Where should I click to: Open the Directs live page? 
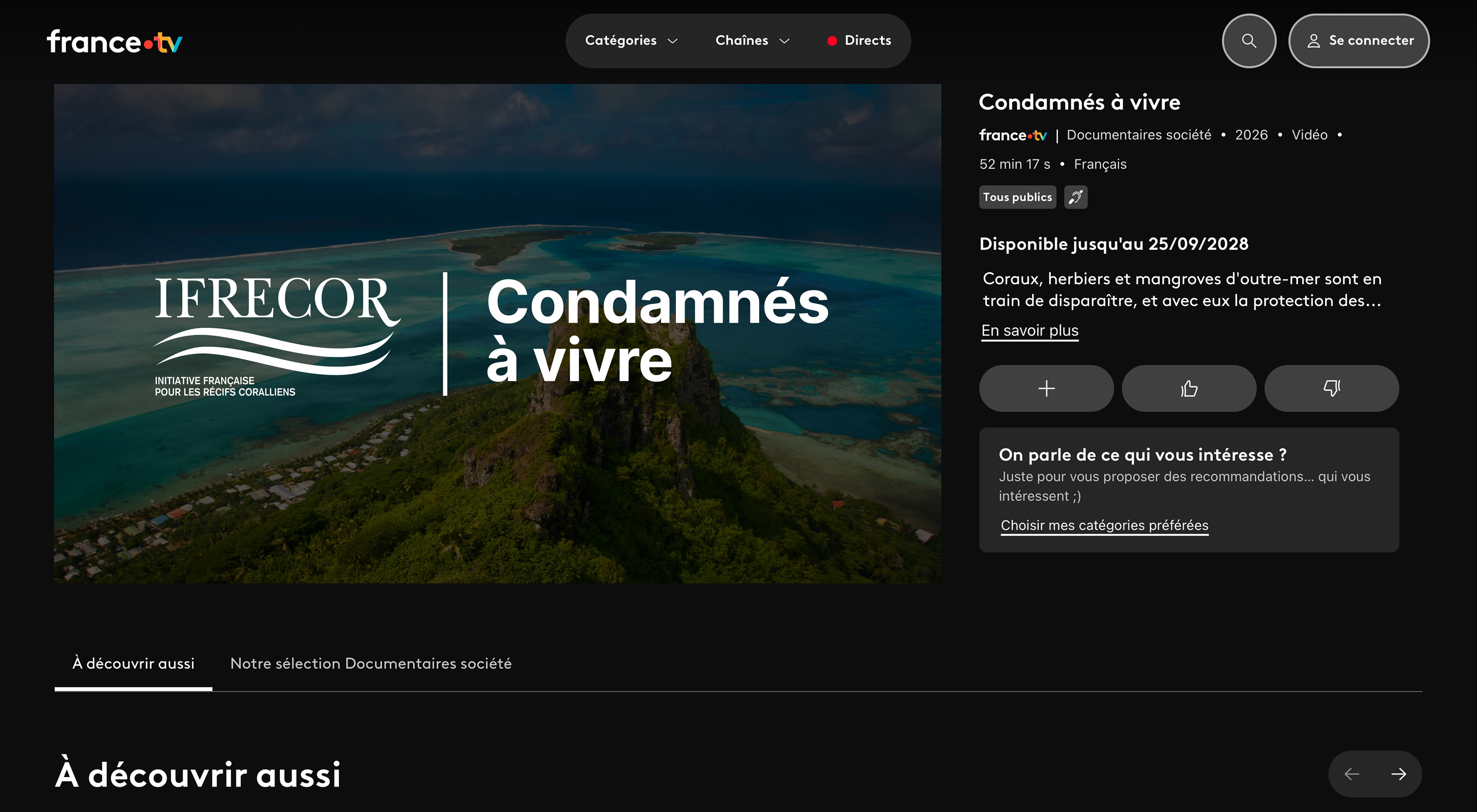pyautogui.click(x=860, y=41)
